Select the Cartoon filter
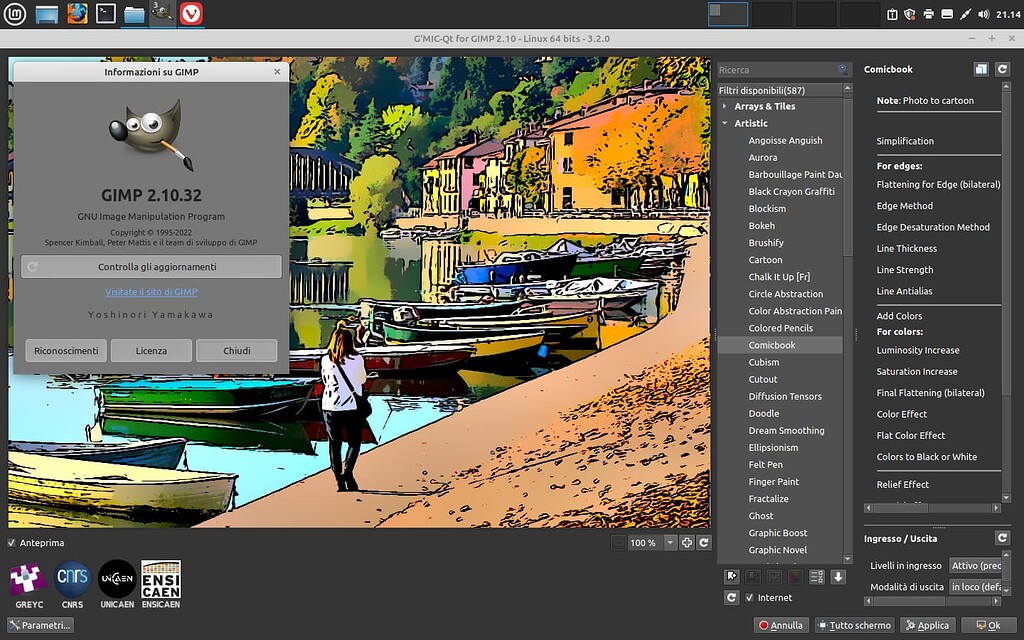 coord(765,259)
